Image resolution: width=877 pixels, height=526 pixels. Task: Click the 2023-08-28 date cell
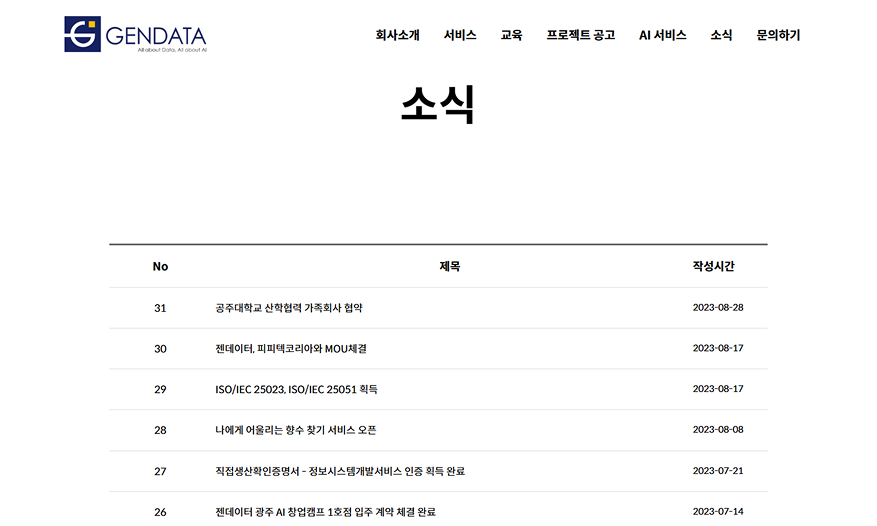tap(717, 308)
